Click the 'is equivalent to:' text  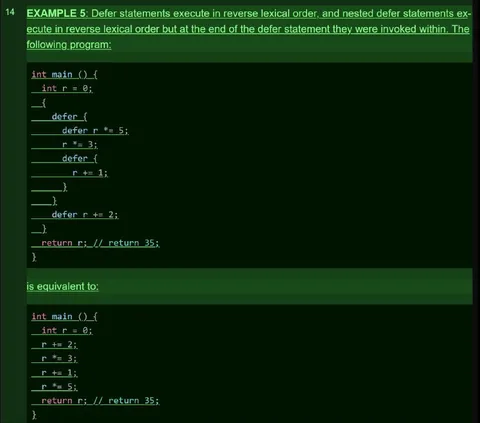click(x=63, y=286)
